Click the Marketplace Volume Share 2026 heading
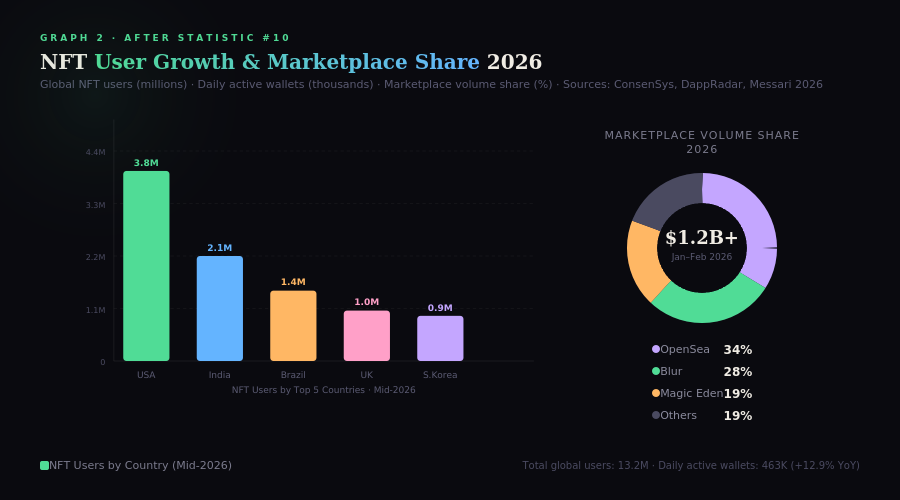The height and width of the screenshot is (500, 900). 702,142
